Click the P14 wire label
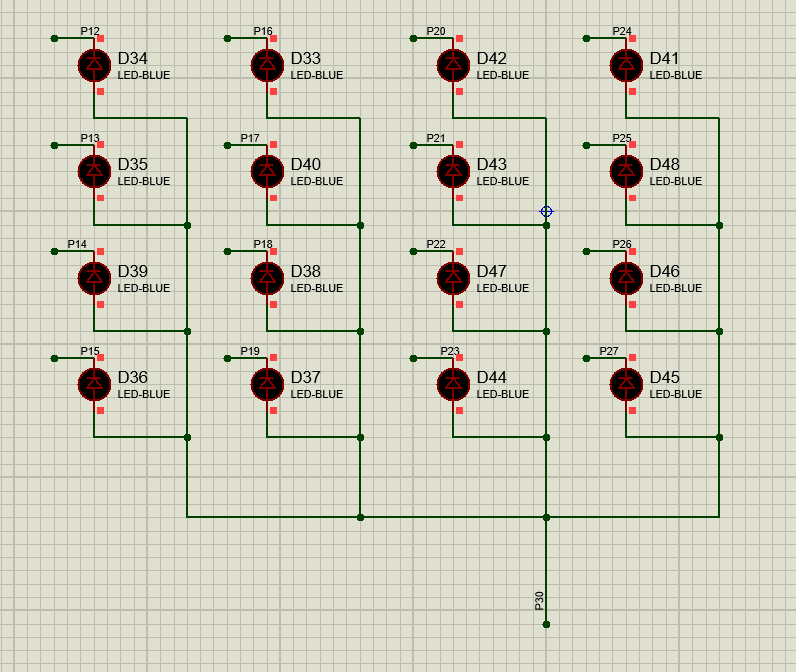This screenshot has width=796, height=672. [x=77, y=244]
